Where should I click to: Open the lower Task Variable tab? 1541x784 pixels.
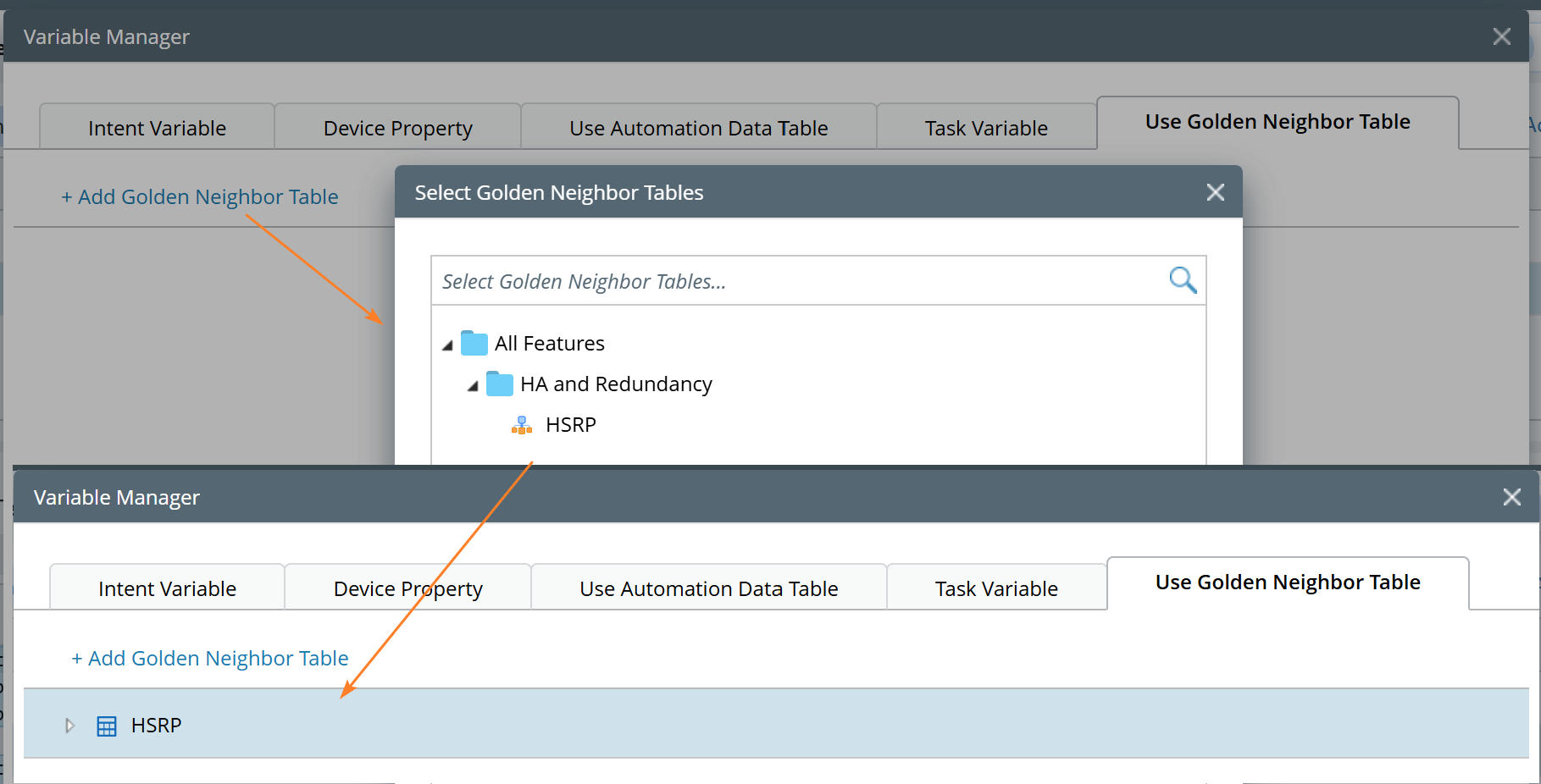coord(996,588)
